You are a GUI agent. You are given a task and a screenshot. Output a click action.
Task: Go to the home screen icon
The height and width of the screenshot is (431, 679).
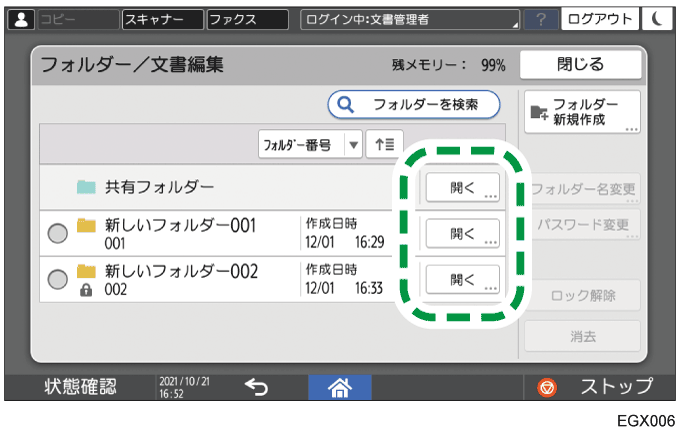pos(340,387)
